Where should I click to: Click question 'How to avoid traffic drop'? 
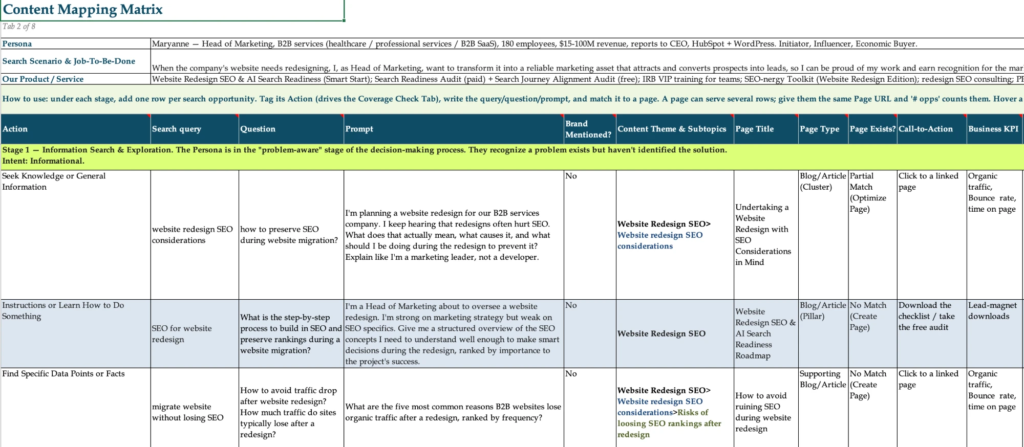click(291, 407)
